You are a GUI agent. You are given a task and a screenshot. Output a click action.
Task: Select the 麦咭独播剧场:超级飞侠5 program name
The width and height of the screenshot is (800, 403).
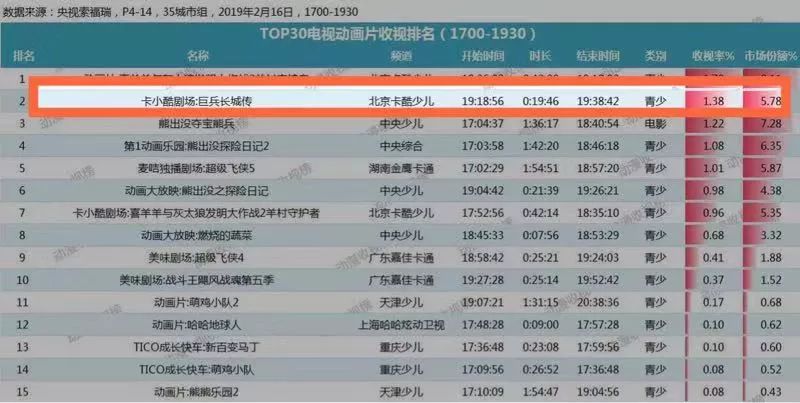tap(199, 167)
